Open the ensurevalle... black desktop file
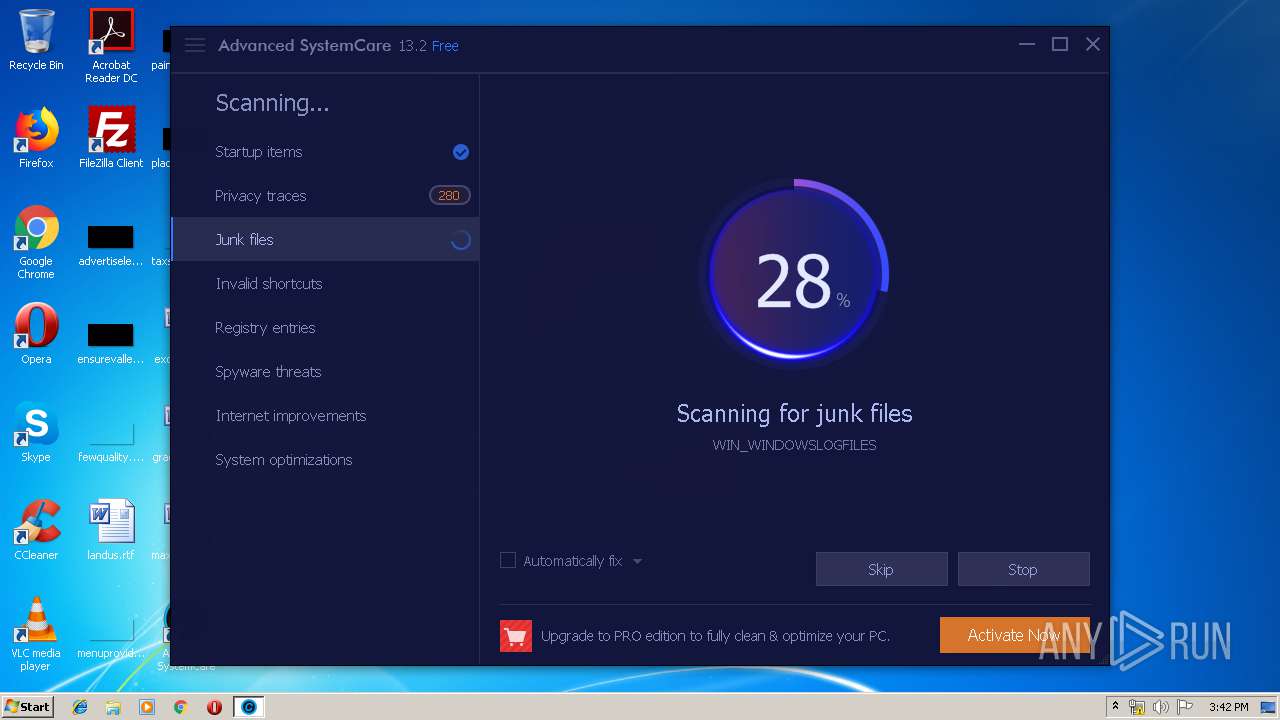 (x=111, y=344)
